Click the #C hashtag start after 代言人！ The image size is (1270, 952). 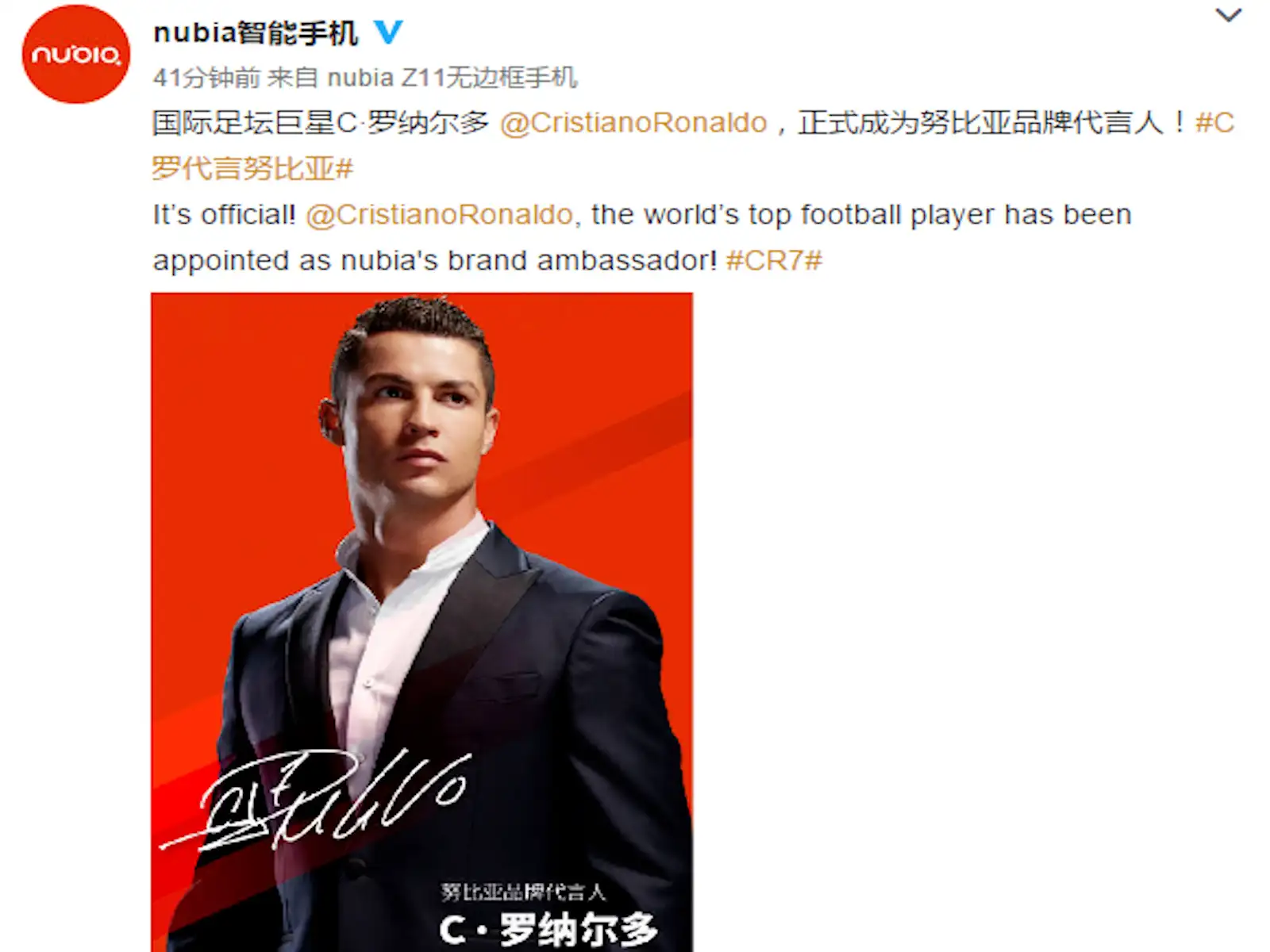1214,123
